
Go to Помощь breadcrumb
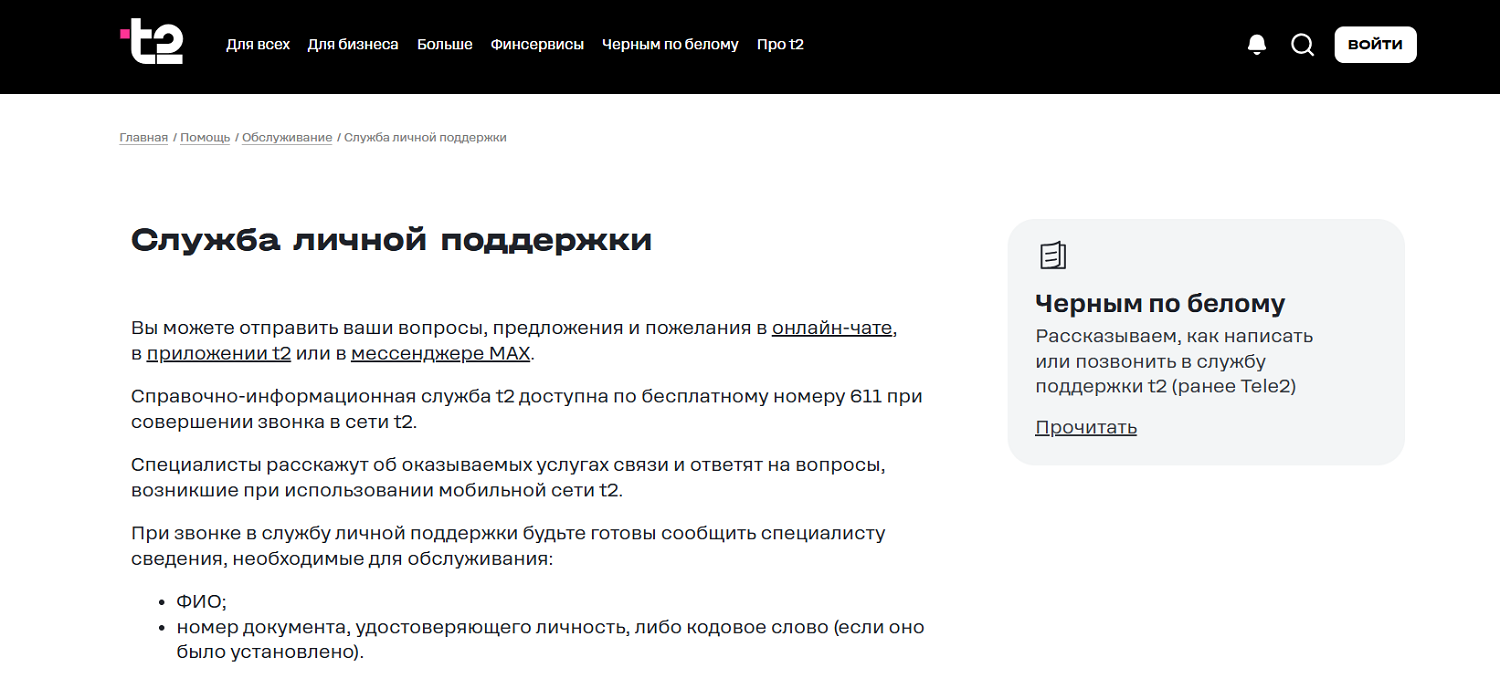pyautogui.click(x=205, y=138)
